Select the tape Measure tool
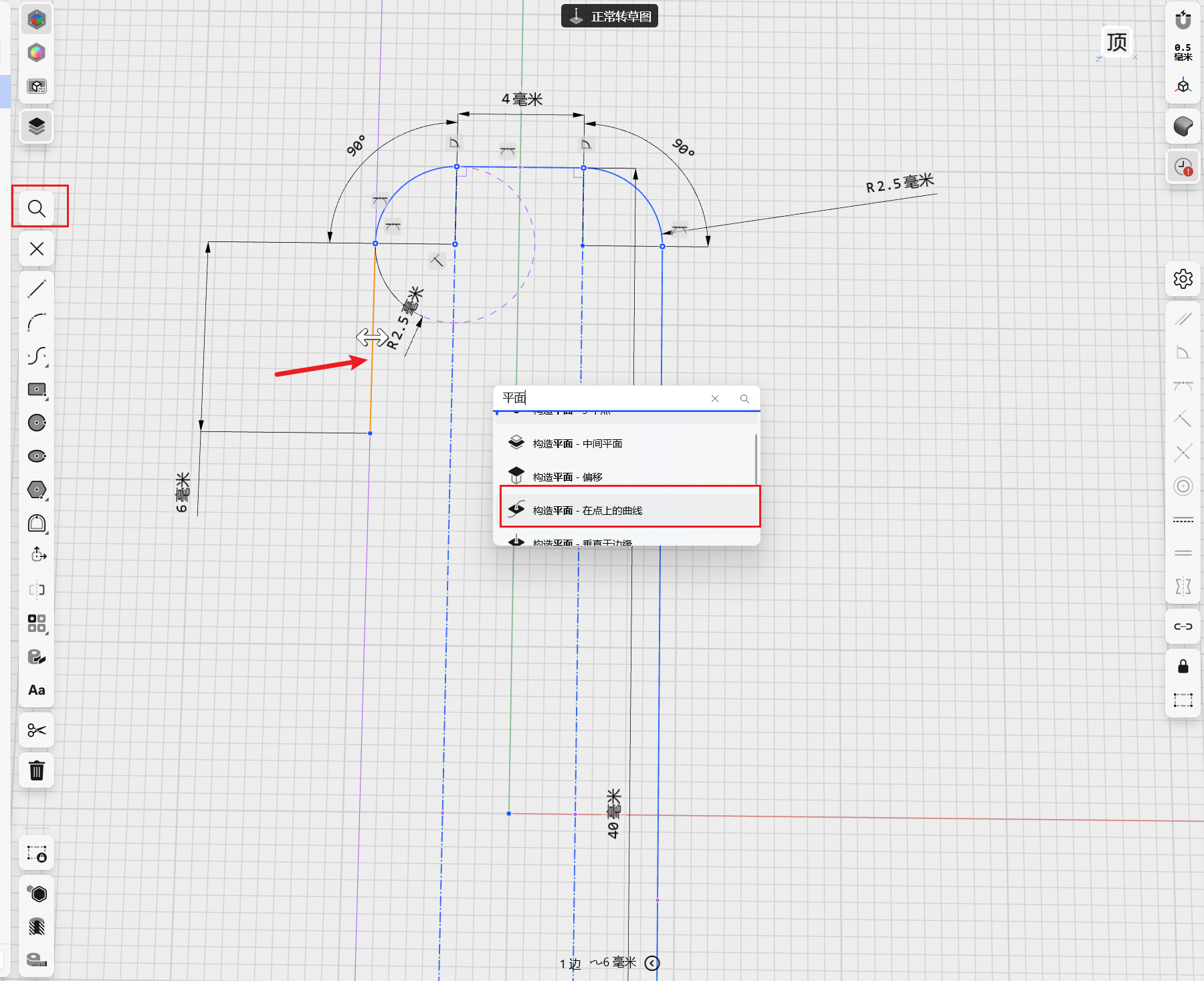The height and width of the screenshot is (981, 1204). pyautogui.click(x=37, y=960)
